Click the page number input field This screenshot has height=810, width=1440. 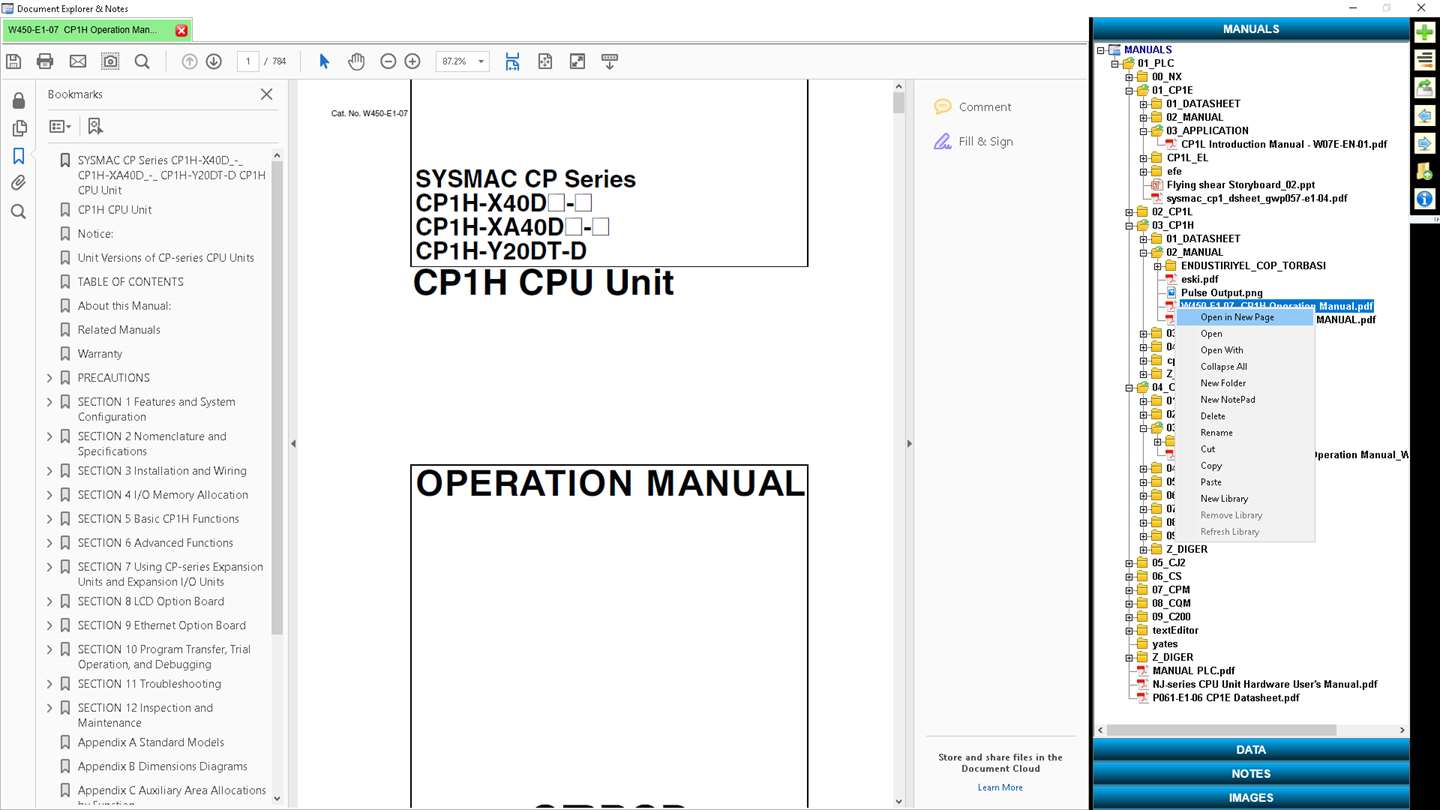pyautogui.click(x=248, y=61)
